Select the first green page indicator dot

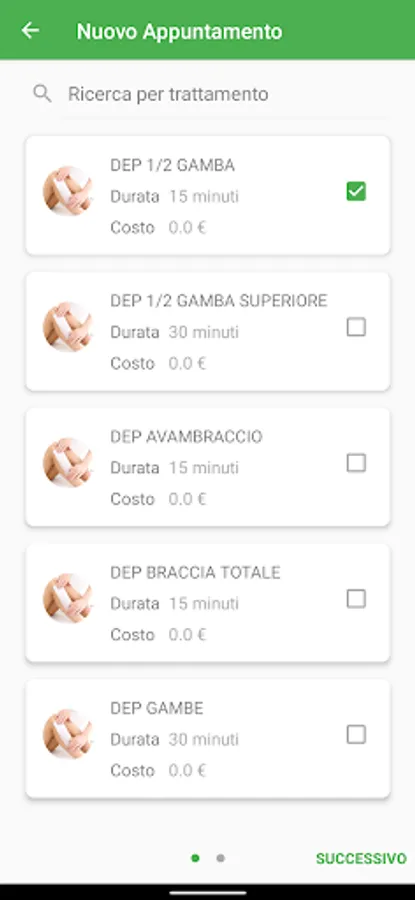coord(195,859)
